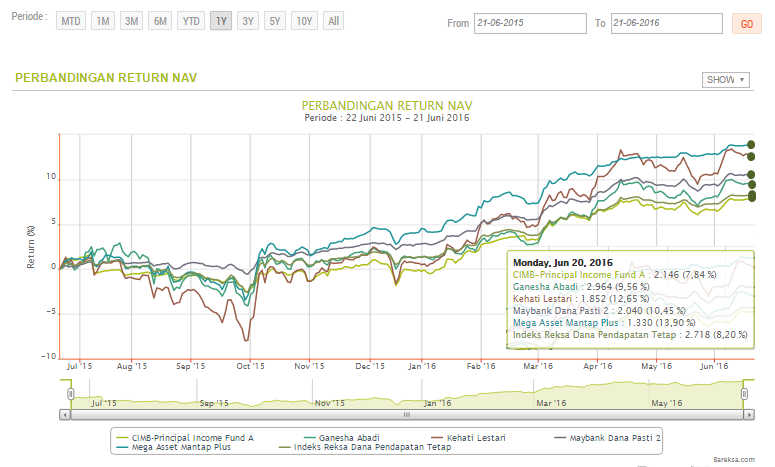Viewport: 775px width, 467px height.
Task: Open the SHOW dropdown
Action: 726,80
